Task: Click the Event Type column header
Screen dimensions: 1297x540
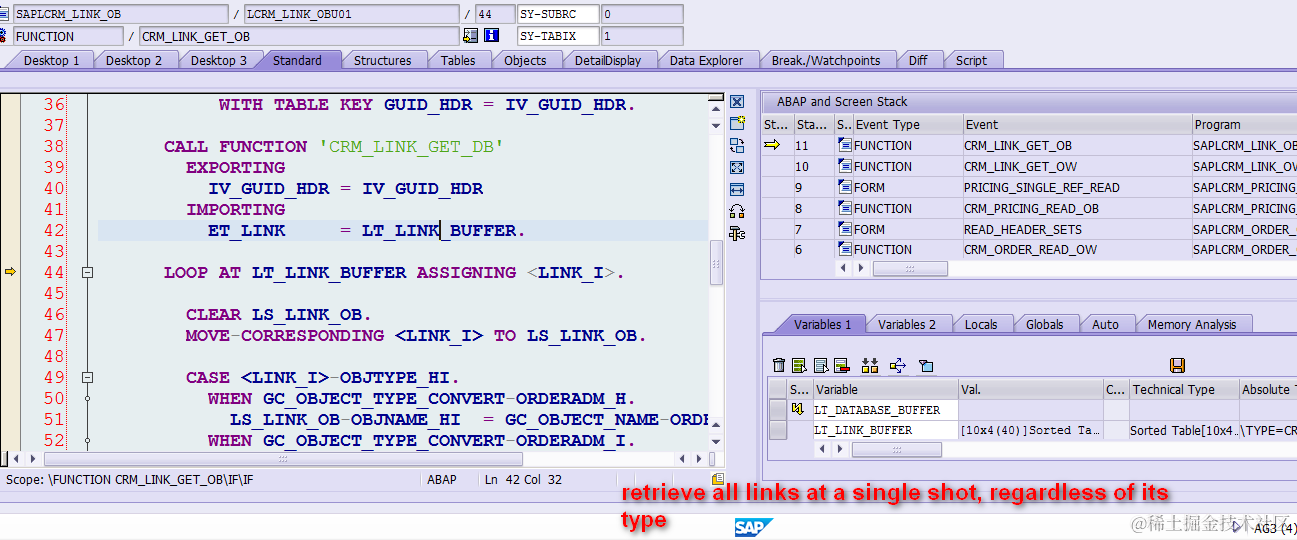Action: pos(906,125)
